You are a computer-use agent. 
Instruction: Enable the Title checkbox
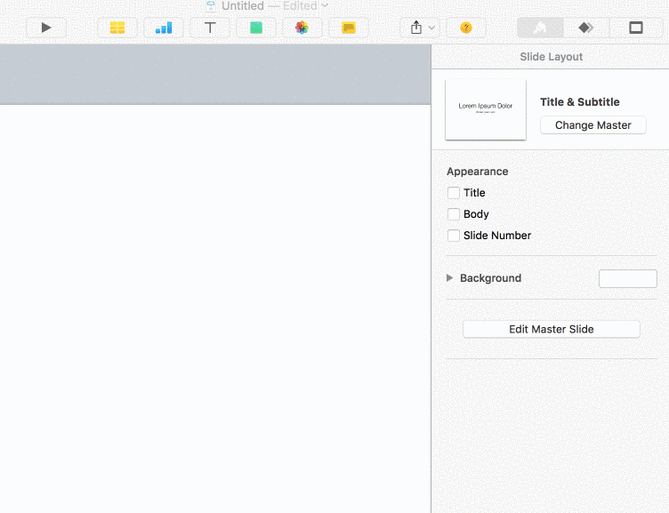(454, 193)
